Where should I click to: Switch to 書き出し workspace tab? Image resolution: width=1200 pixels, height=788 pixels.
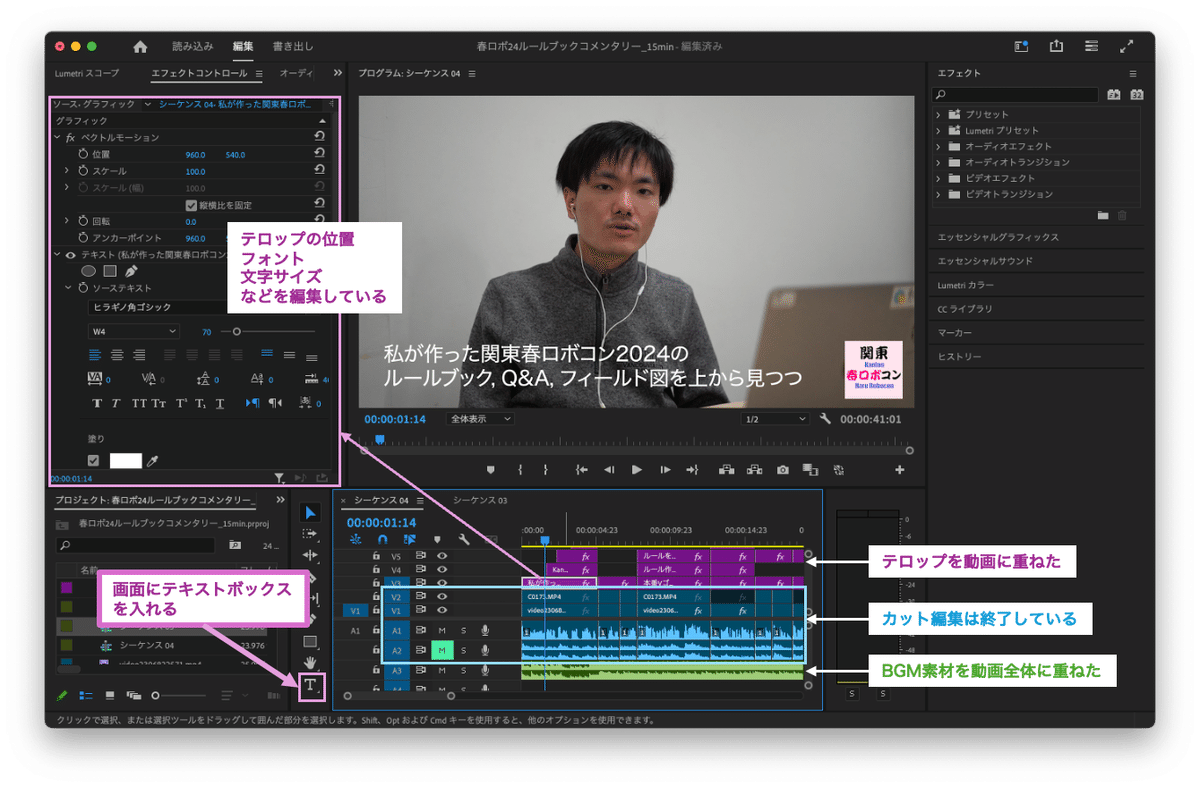293,46
